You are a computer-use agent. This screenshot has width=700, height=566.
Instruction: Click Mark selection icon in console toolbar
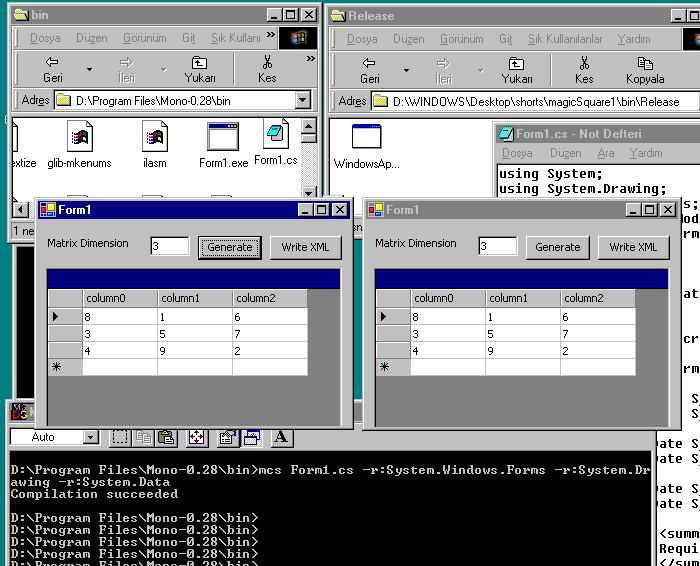(x=120, y=437)
